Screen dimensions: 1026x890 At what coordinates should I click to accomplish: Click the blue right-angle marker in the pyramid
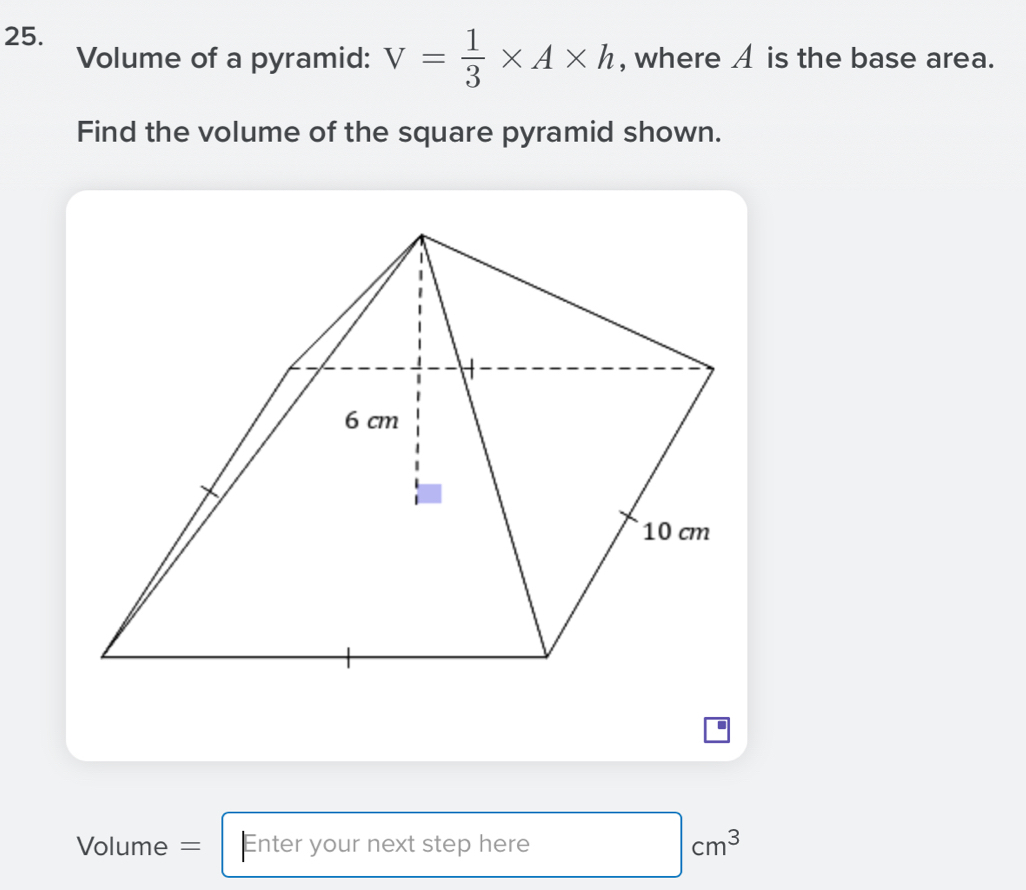[429, 493]
